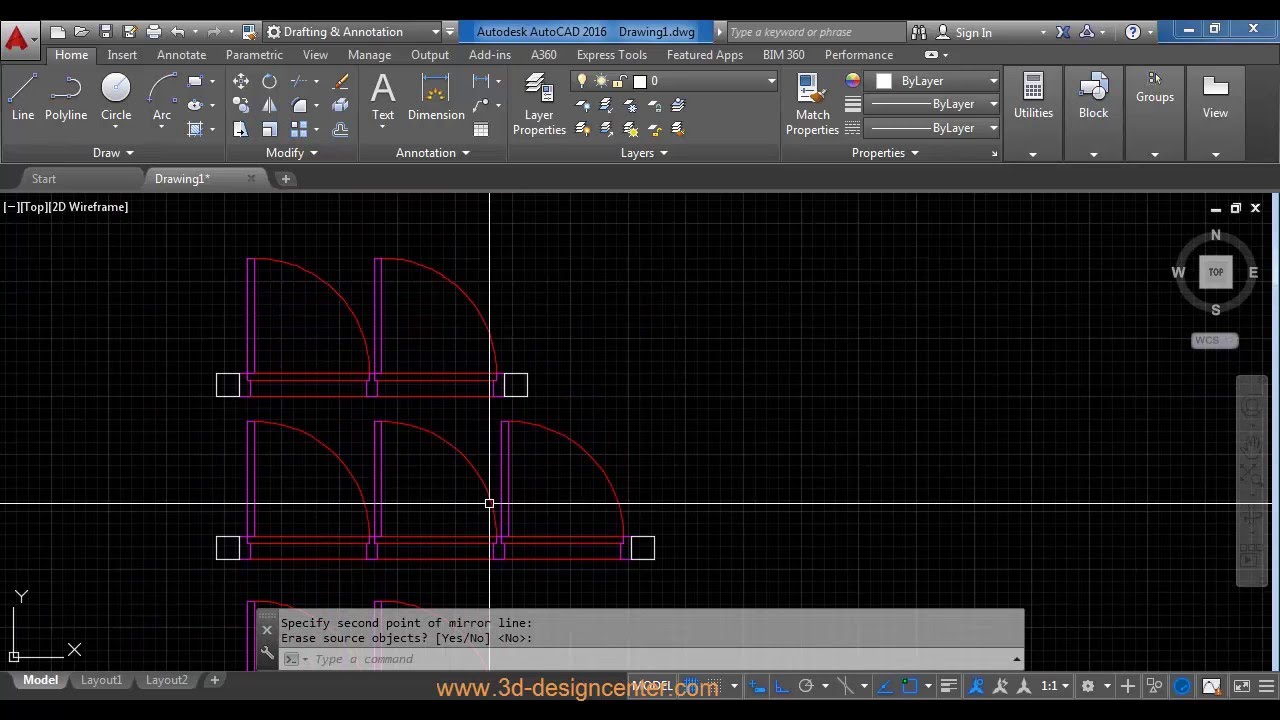Expand the Annotation panel
This screenshot has width=1280, height=720.
[432, 153]
